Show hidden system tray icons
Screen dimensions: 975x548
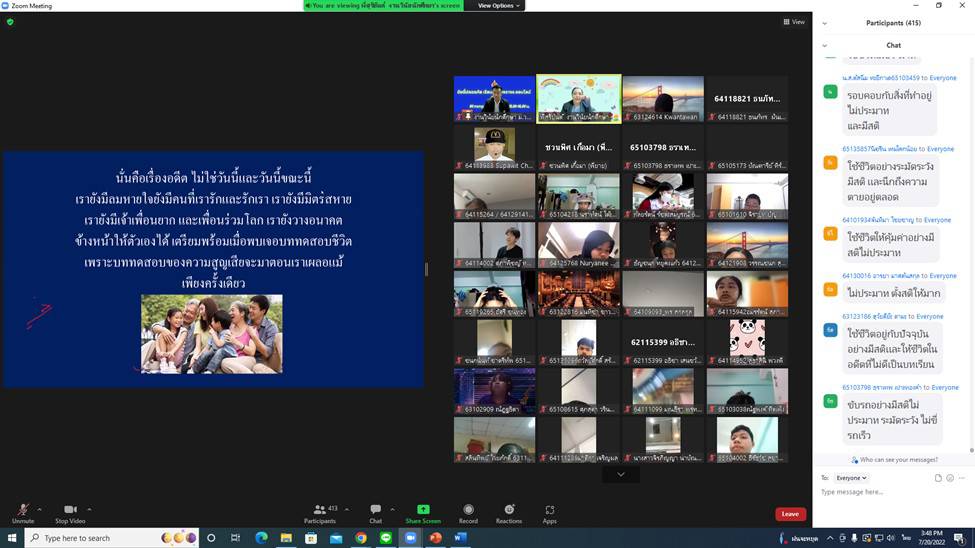(x=830, y=538)
